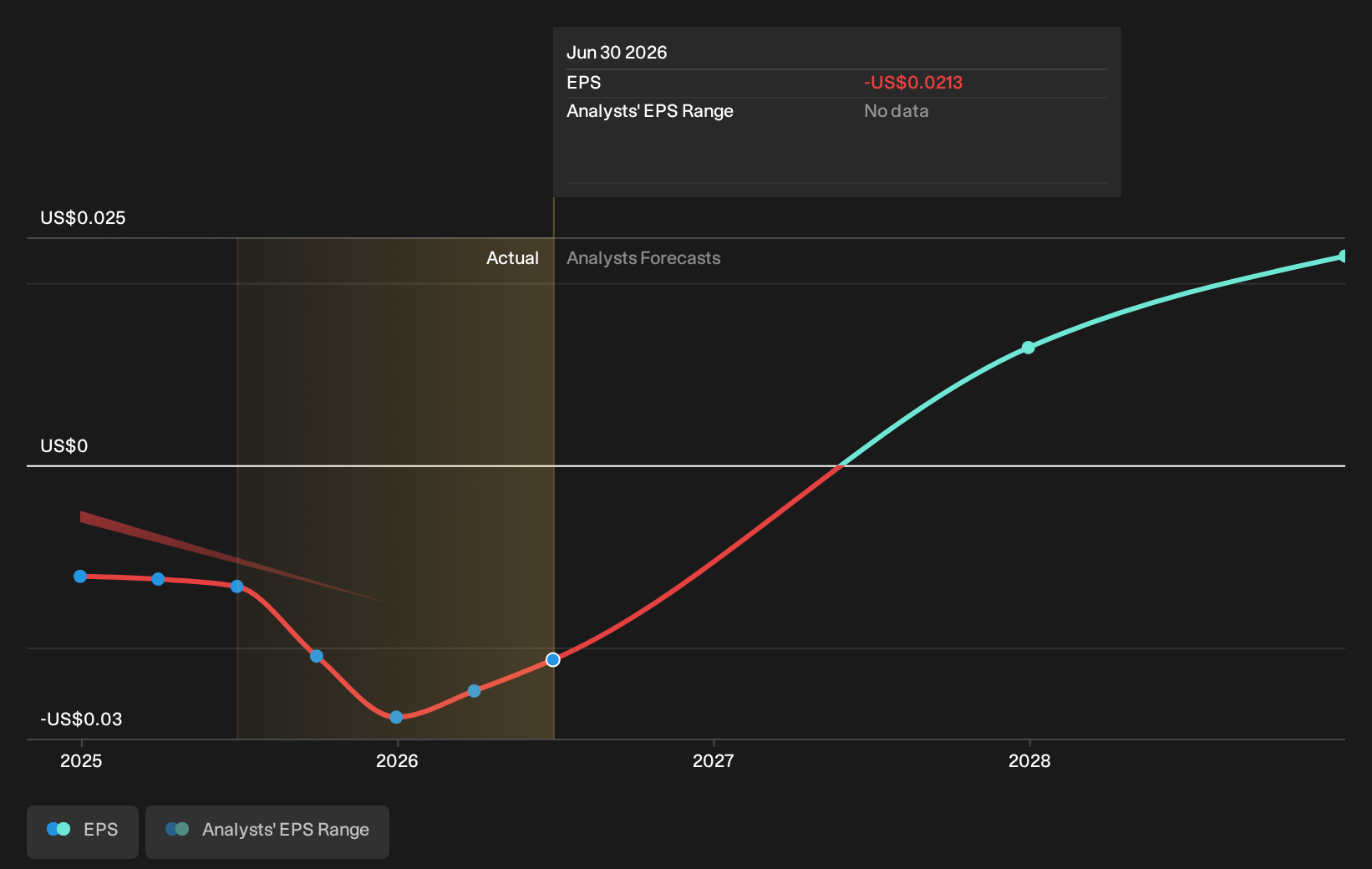Toggle the EPS legend series

[83, 831]
